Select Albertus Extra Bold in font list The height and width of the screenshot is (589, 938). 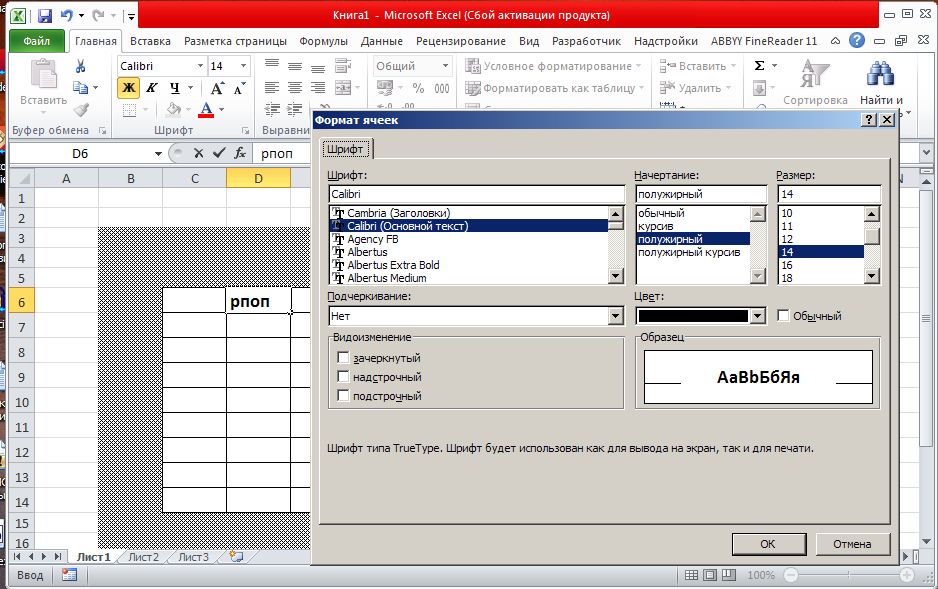click(x=469, y=265)
